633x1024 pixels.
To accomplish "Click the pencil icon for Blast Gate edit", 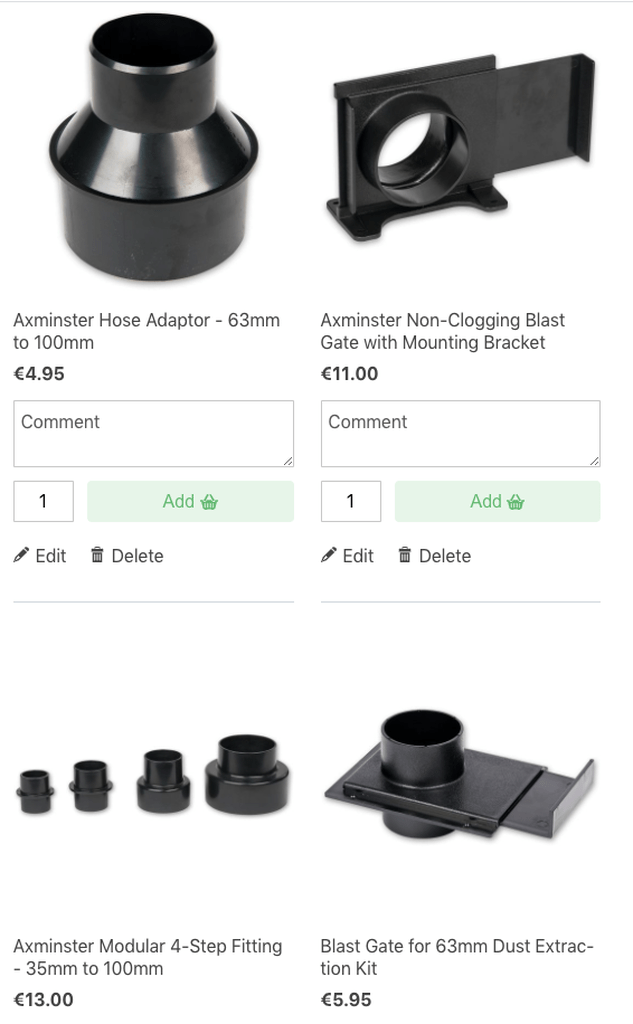I will 329,555.
